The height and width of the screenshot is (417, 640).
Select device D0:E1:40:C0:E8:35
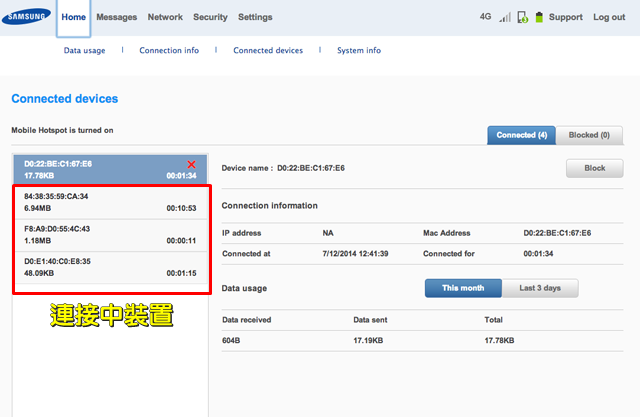pos(110,268)
